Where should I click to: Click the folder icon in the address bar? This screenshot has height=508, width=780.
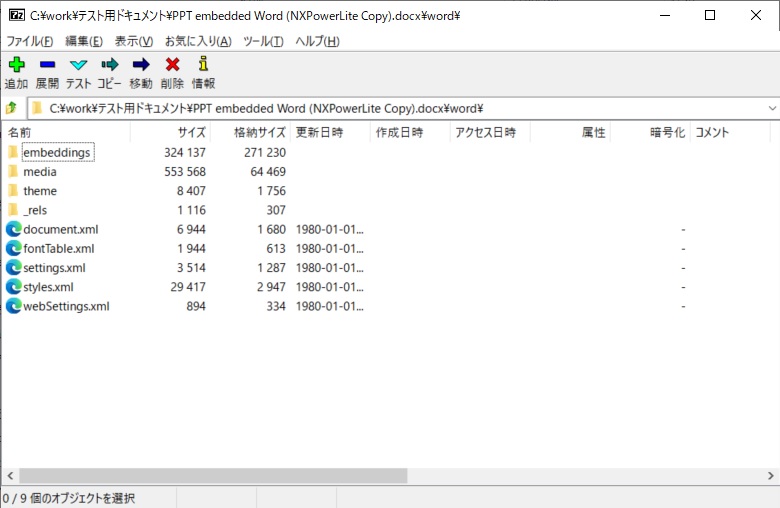click(37, 108)
